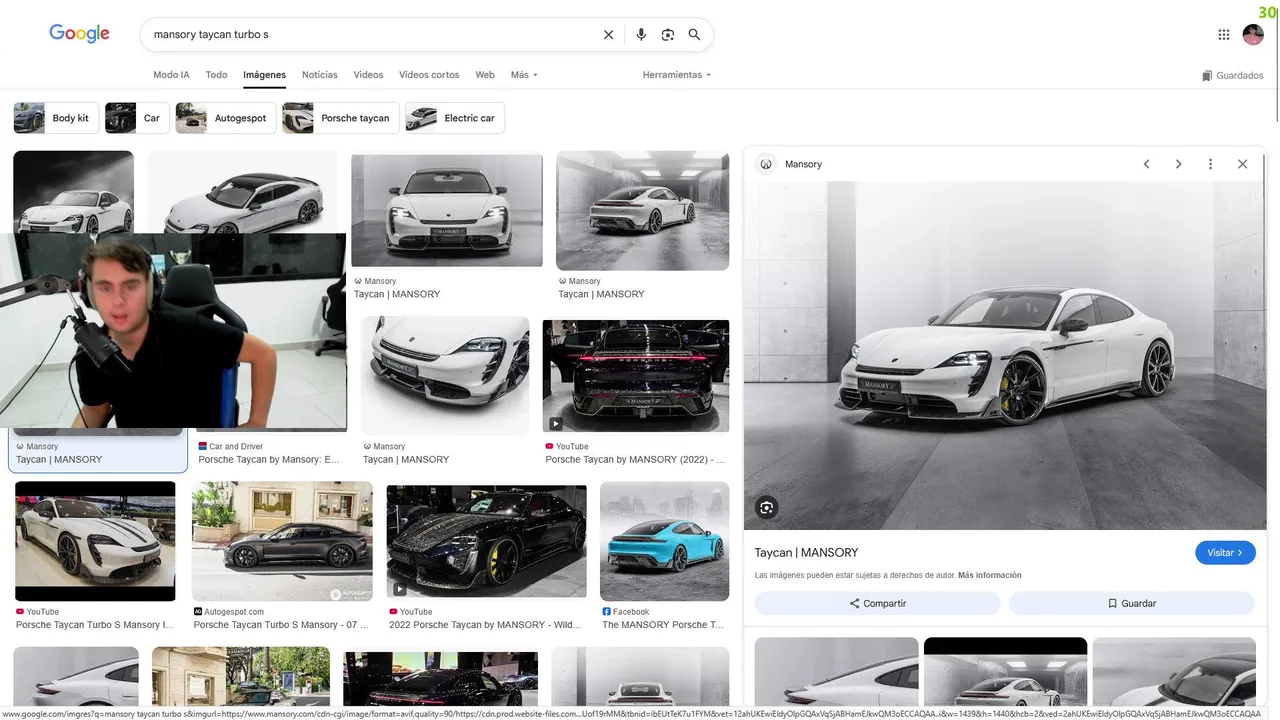This screenshot has height=720, width=1280.
Task: Select the Imágenes tab
Action: click(x=264, y=75)
